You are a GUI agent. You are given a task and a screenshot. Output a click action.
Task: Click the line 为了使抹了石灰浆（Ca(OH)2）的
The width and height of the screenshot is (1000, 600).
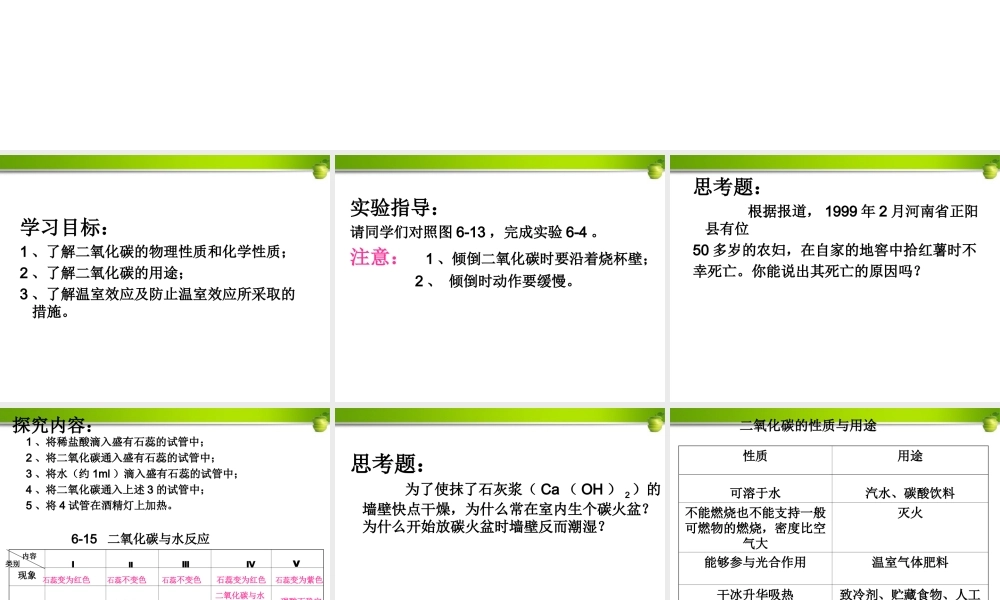click(533, 490)
